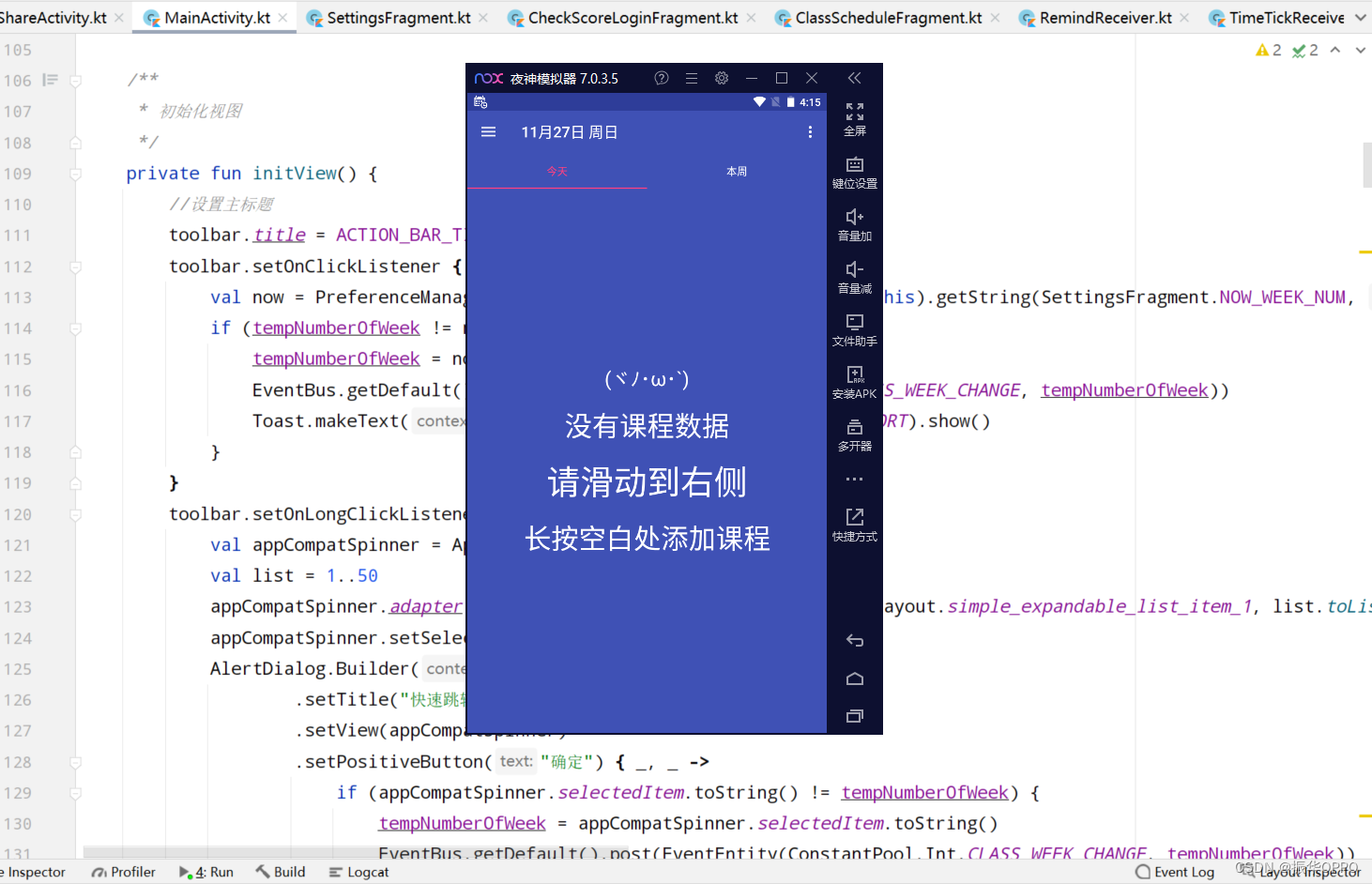Open the Layout Inspector tool window
Image resolution: width=1372 pixels, height=884 pixels.
coord(1300,872)
